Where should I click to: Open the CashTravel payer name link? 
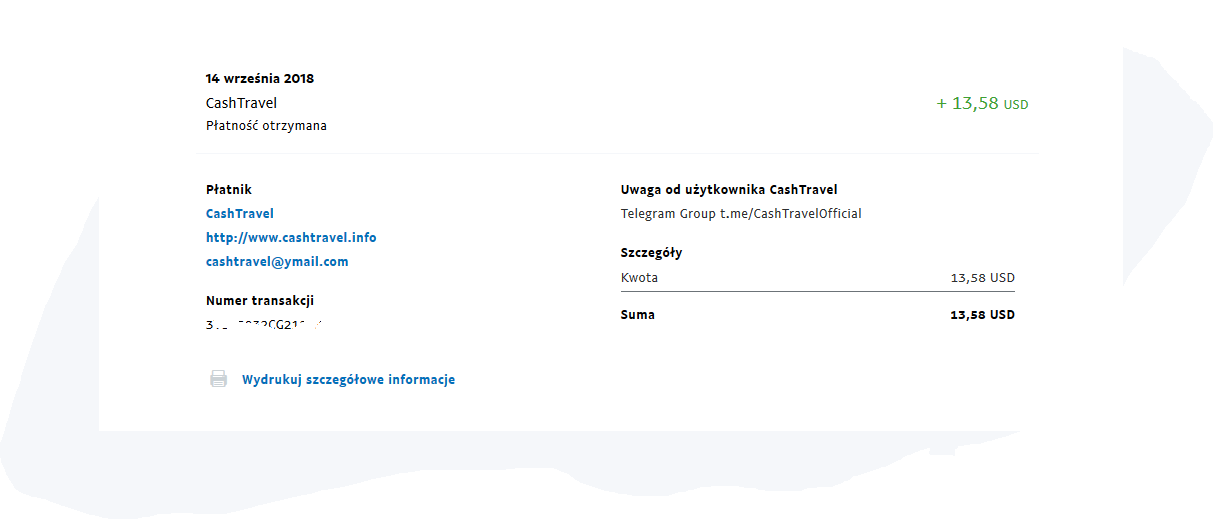(x=240, y=214)
